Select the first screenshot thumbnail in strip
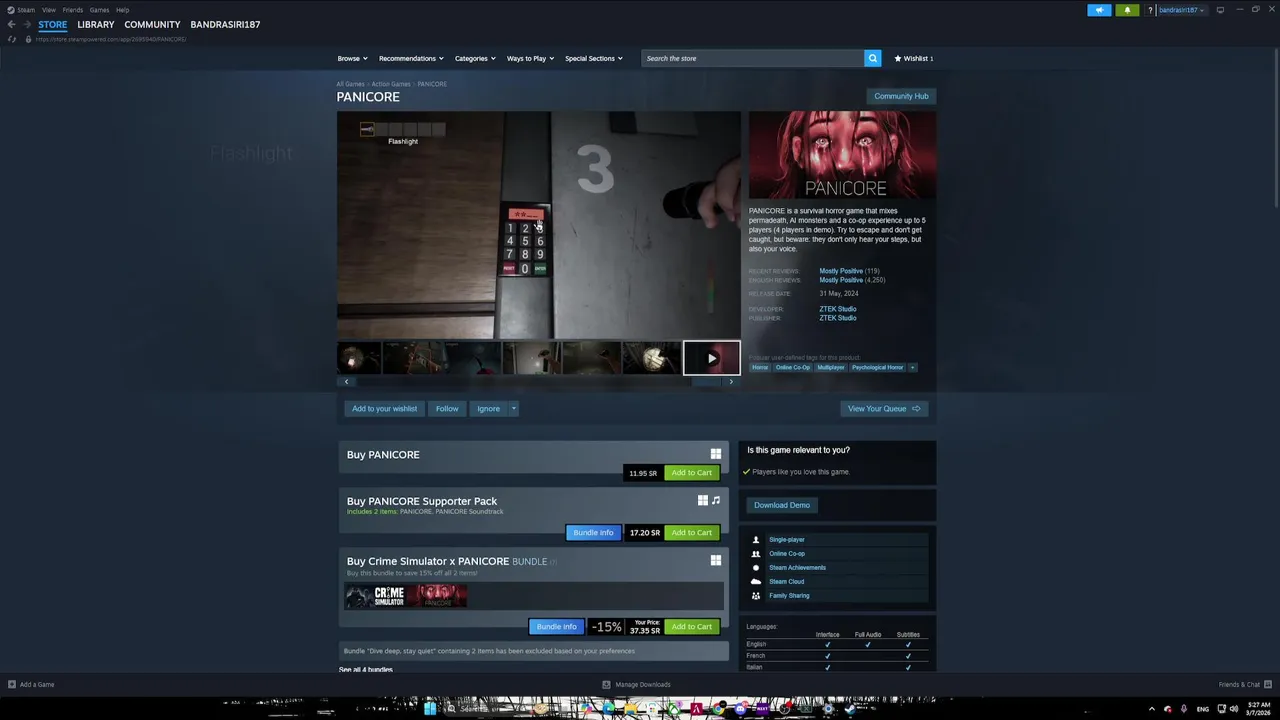 pyautogui.click(x=359, y=358)
